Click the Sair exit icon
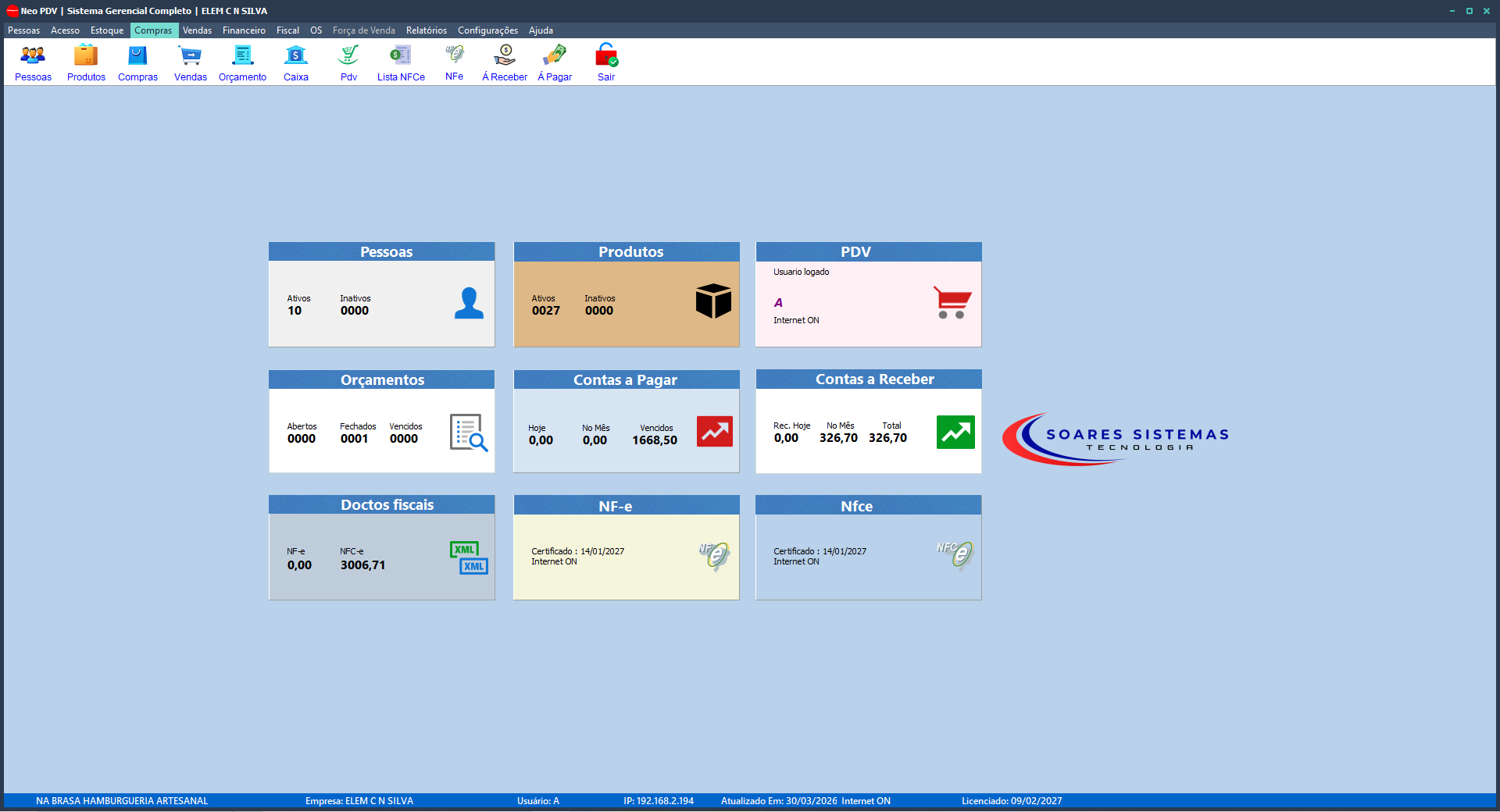 [606, 62]
